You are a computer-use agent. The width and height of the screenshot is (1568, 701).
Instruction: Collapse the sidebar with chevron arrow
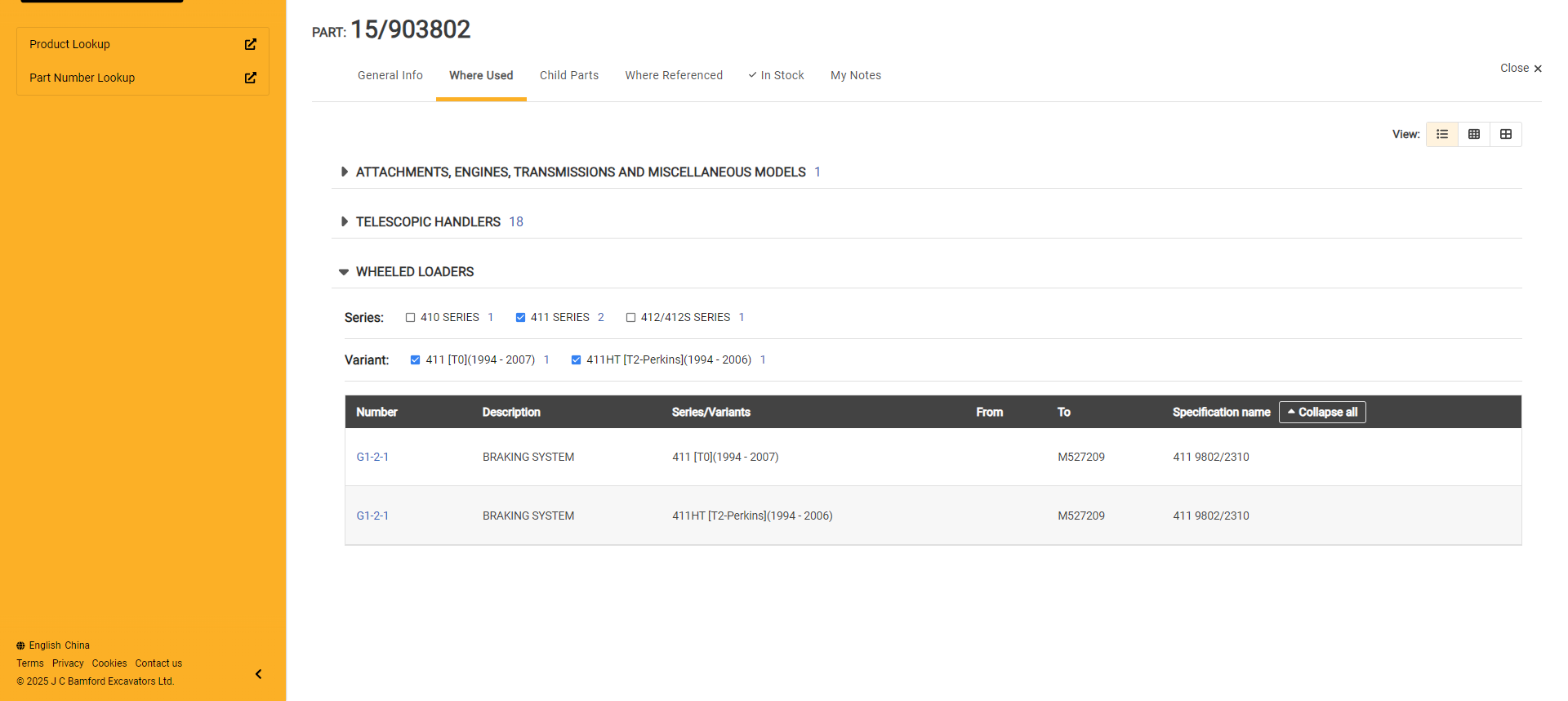point(258,674)
